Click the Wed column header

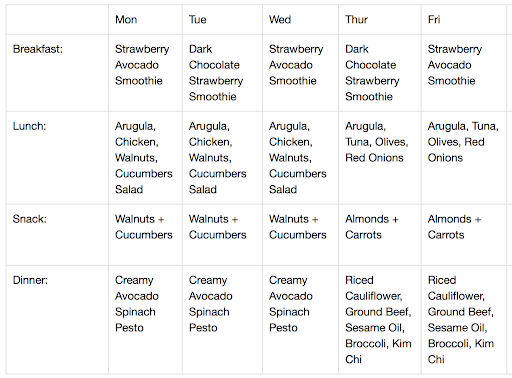tap(280, 20)
